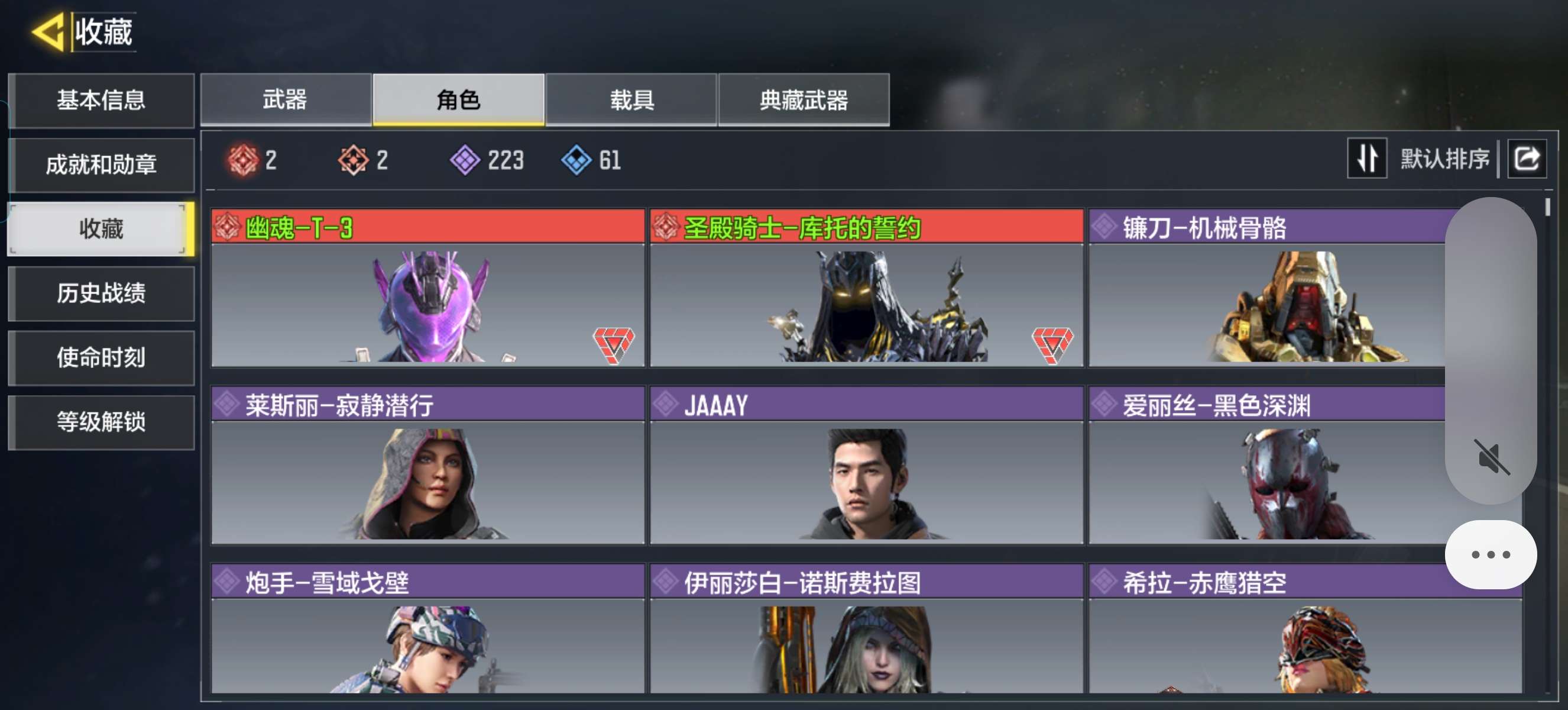Switch to the 典藏武器 tab
This screenshot has height=710, width=1568.
pos(804,100)
